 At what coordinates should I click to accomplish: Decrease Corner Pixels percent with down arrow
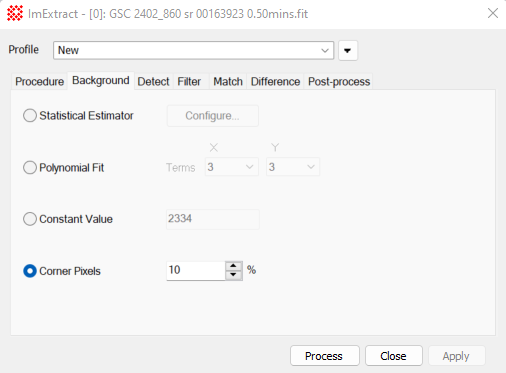pyautogui.click(x=233, y=275)
